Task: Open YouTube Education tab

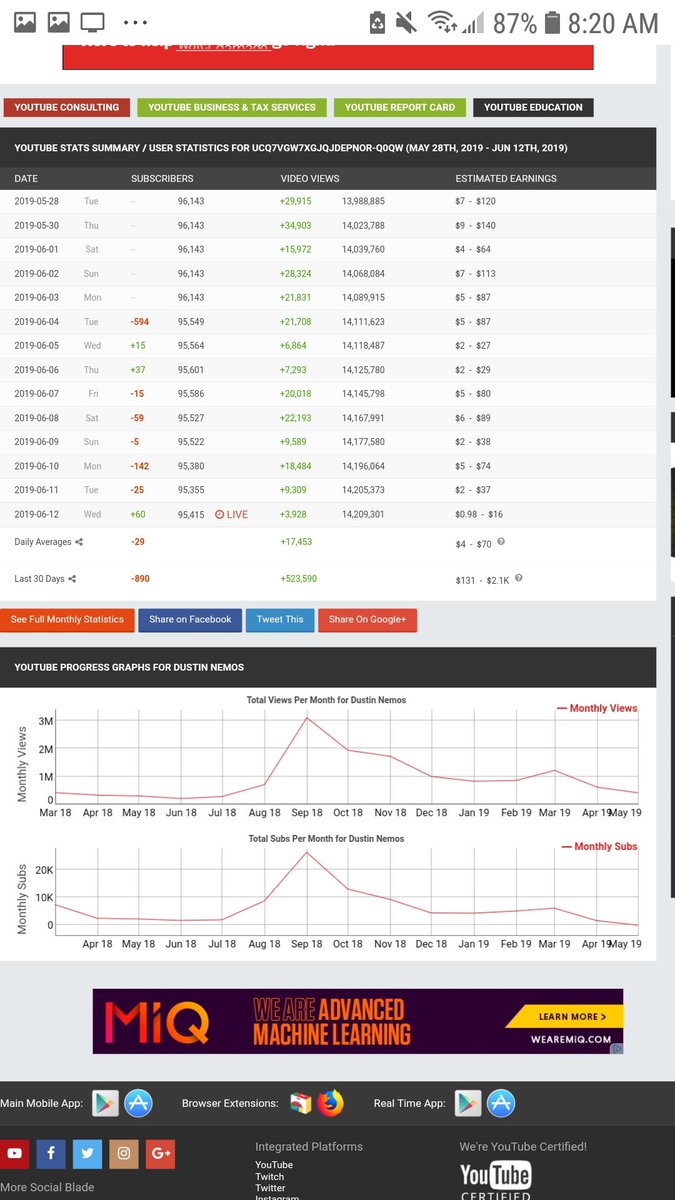Action: (533, 107)
